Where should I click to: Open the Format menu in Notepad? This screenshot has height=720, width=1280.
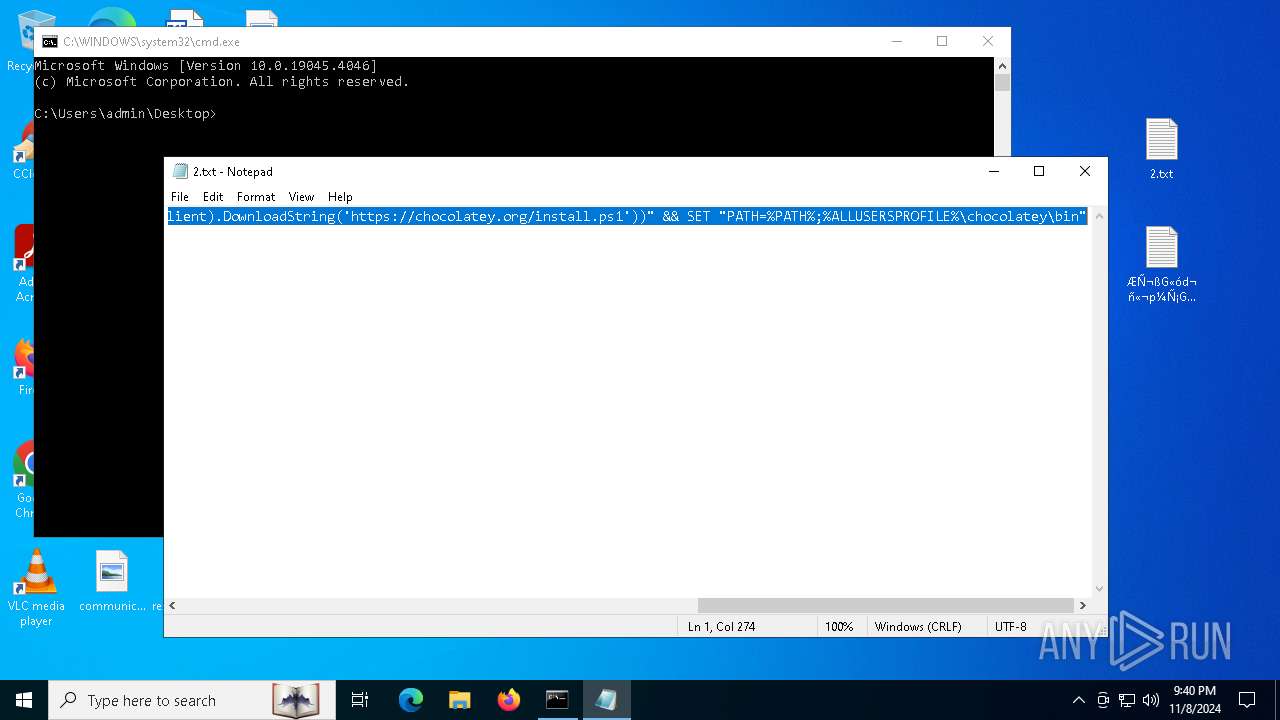click(x=256, y=197)
